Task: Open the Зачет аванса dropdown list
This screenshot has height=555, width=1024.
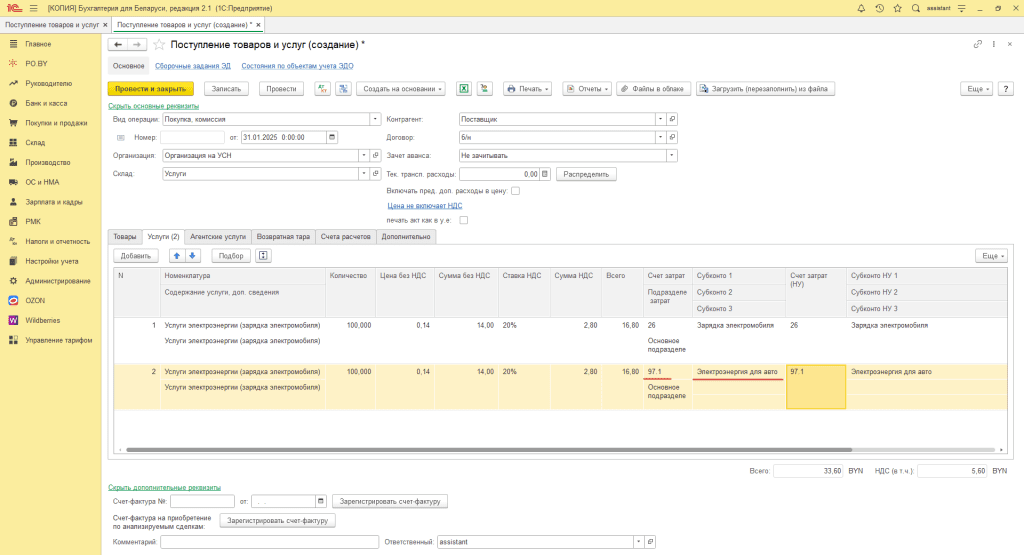Action: 672,155
